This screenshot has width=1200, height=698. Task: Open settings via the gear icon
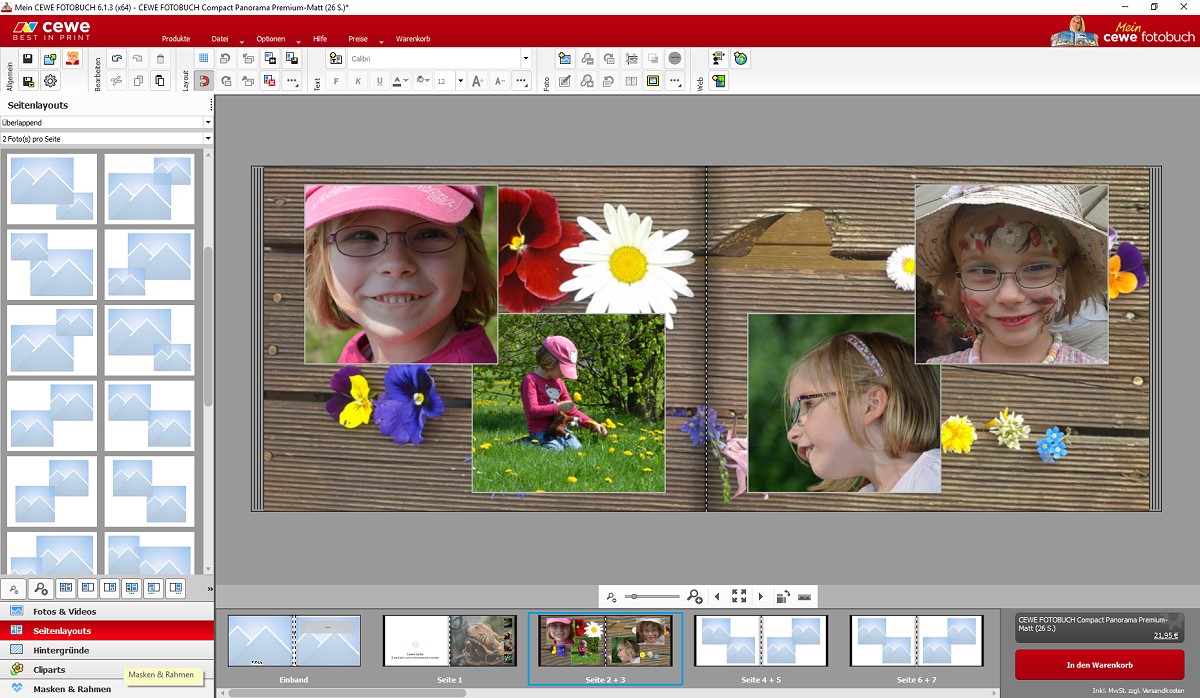[x=50, y=81]
